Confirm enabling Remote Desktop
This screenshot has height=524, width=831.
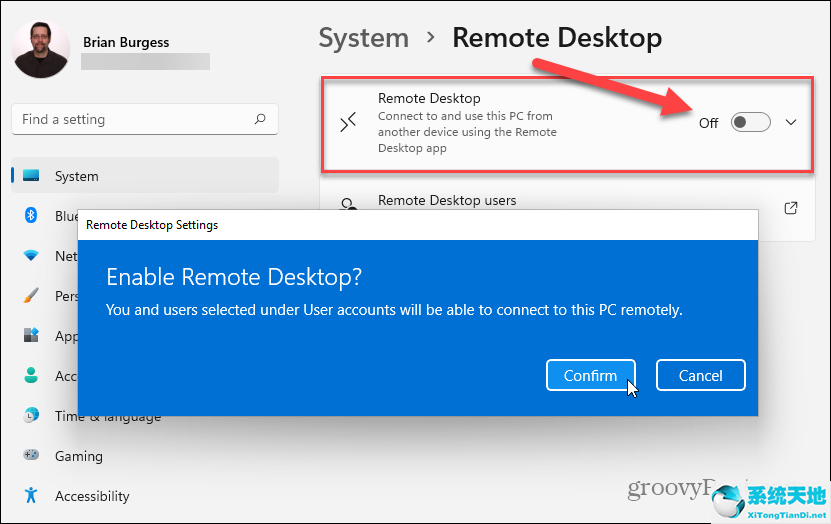point(590,375)
